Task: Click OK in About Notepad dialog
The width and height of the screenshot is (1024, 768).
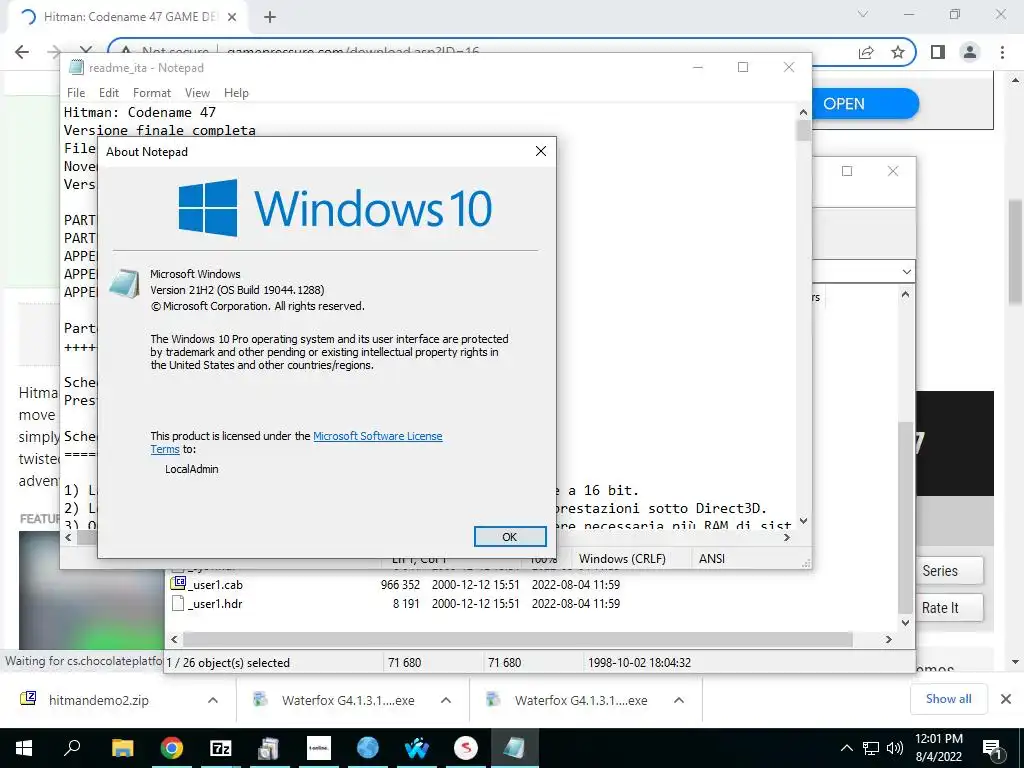Action: (x=510, y=537)
